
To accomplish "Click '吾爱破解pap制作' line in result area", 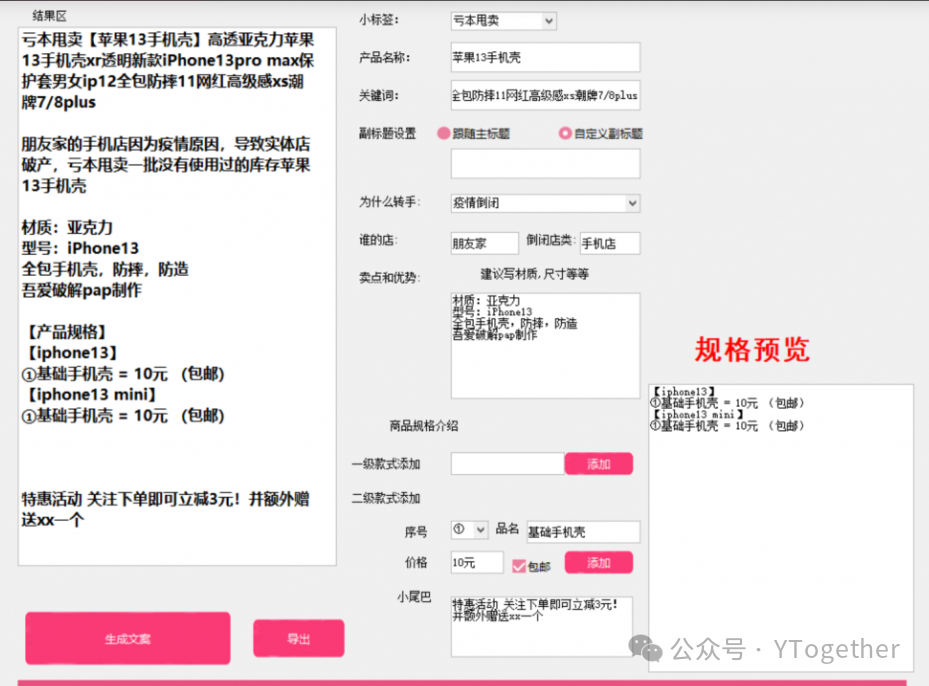I will (81, 290).
